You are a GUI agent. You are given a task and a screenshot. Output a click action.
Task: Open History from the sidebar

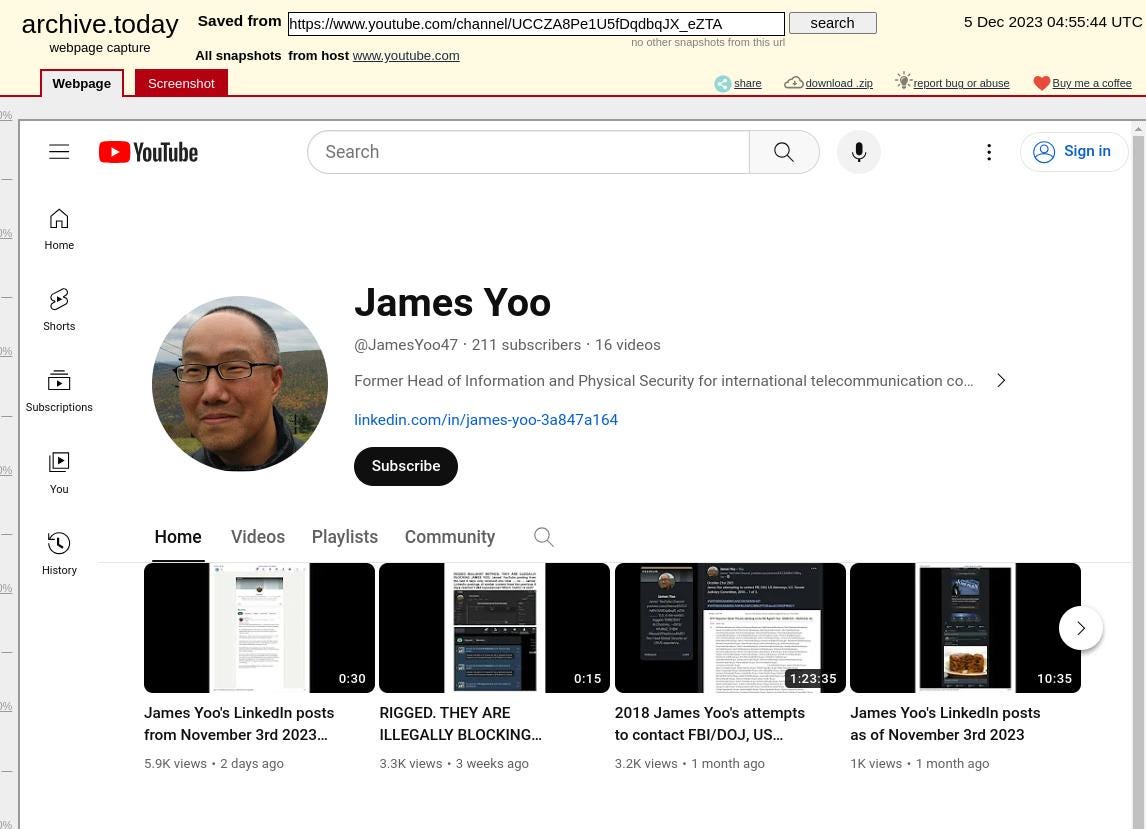59,553
